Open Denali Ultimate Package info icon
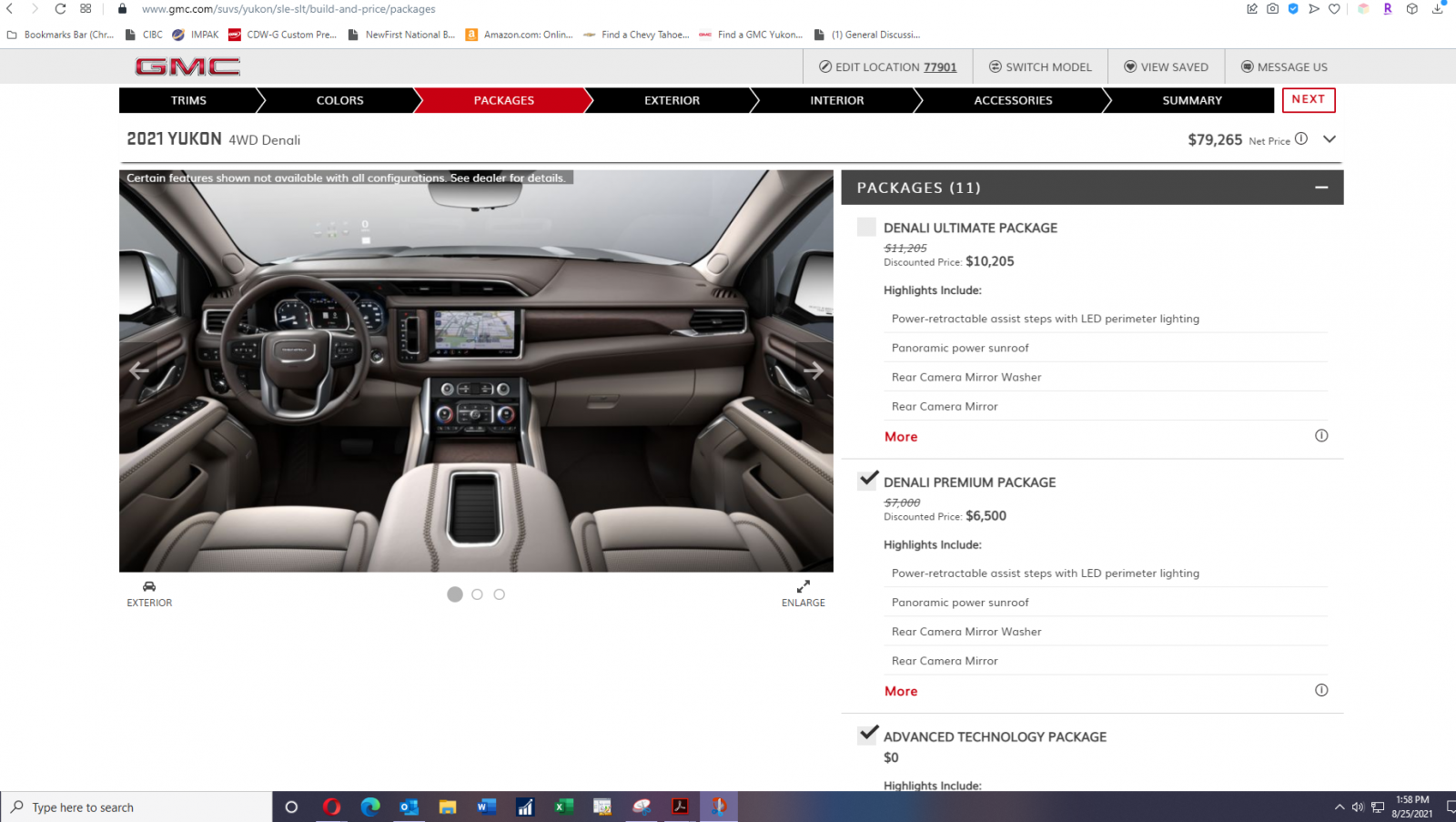 [x=1321, y=436]
